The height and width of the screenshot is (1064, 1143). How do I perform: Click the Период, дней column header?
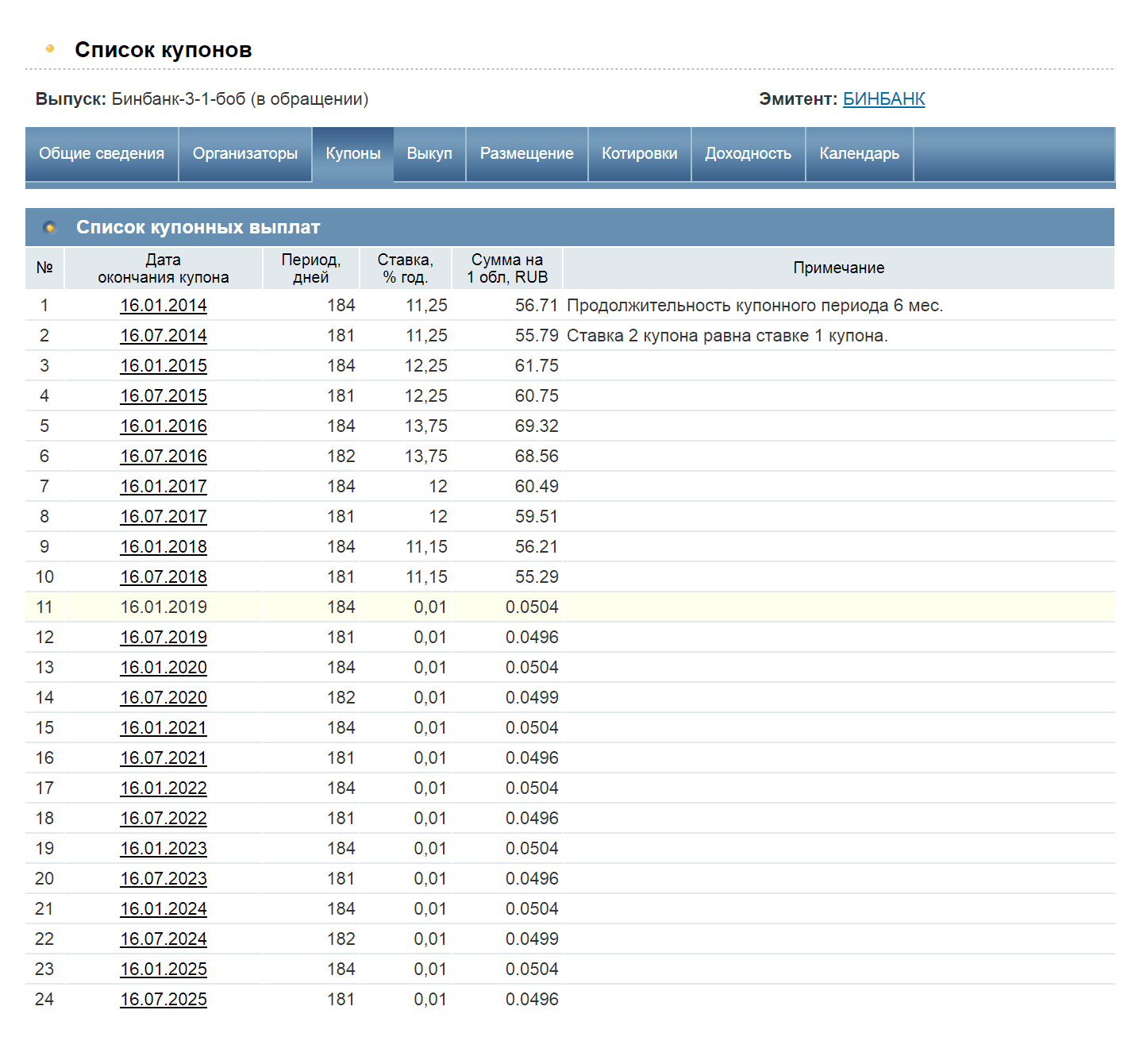coord(311,268)
